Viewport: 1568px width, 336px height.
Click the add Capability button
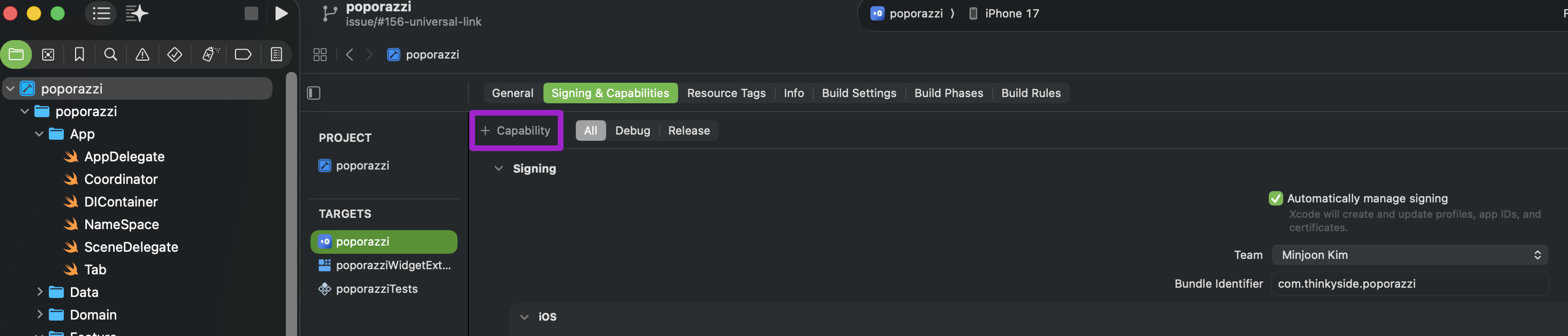[516, 131]
